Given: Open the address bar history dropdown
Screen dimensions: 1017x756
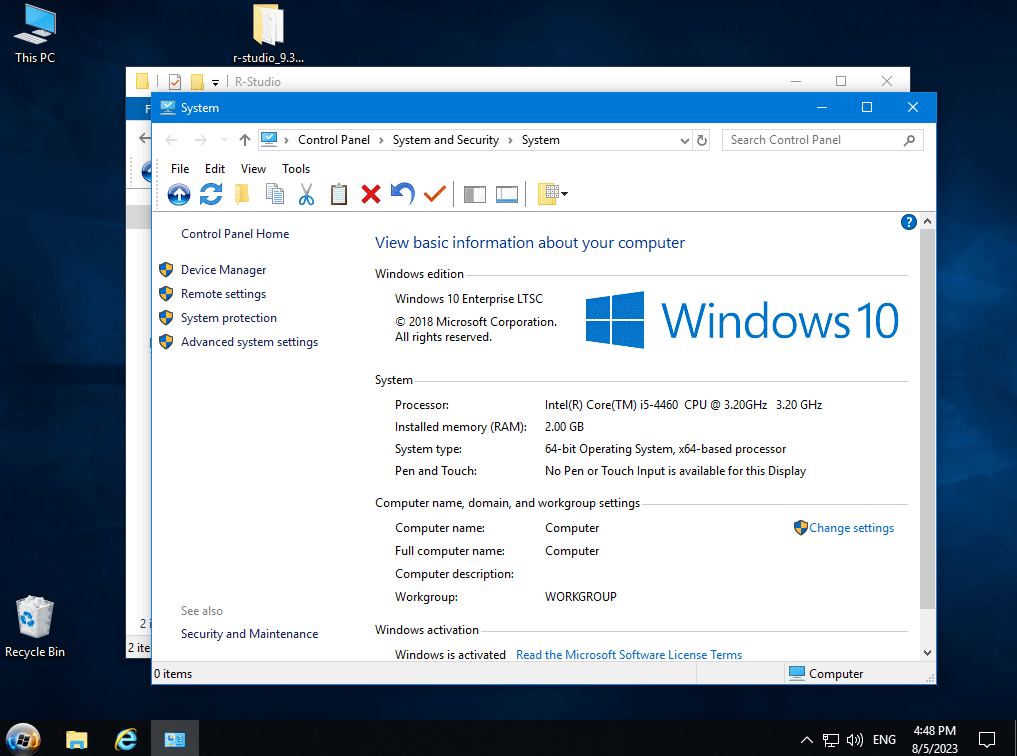Looking at the screenshot, I should coord(684,141).
